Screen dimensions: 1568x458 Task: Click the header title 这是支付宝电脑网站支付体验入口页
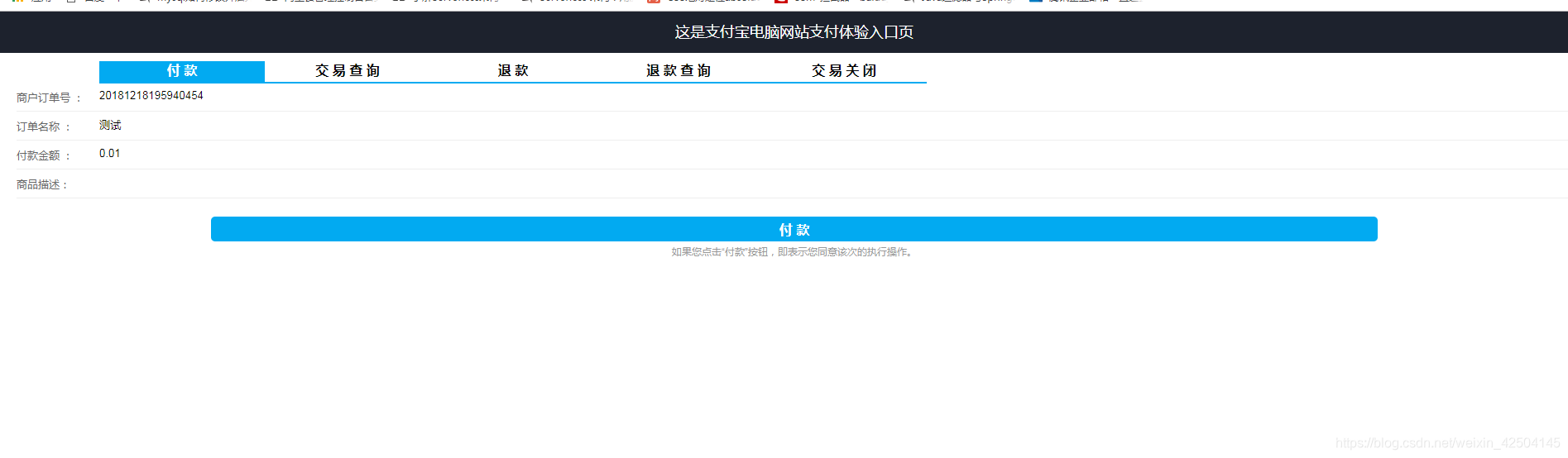pyautogui.click(x=794, y=32)
